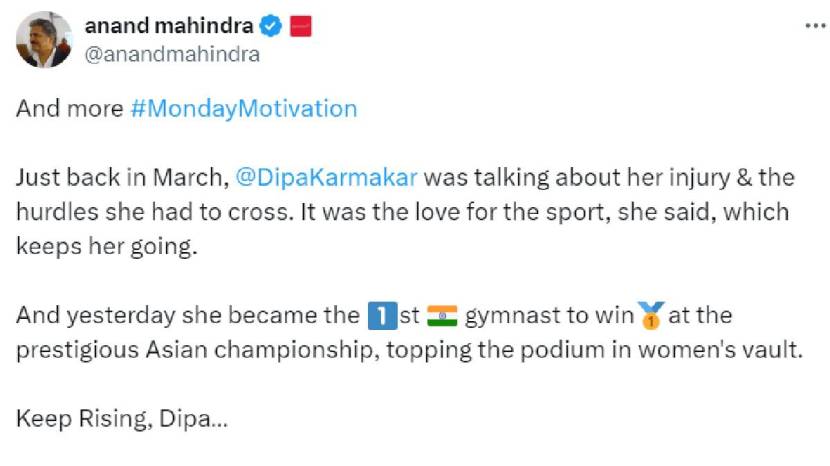Screen dimensions: 830x466
Task: Click the blue verified checkmark badge
Action: click(270, 27)
